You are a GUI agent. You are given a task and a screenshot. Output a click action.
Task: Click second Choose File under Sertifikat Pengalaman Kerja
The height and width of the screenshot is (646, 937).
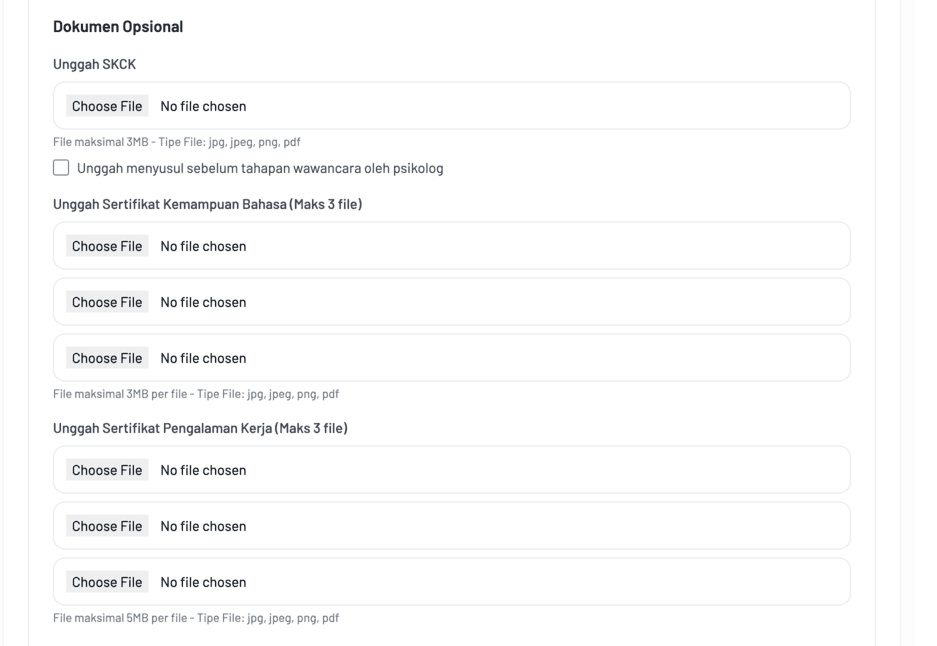click(107, 526)
